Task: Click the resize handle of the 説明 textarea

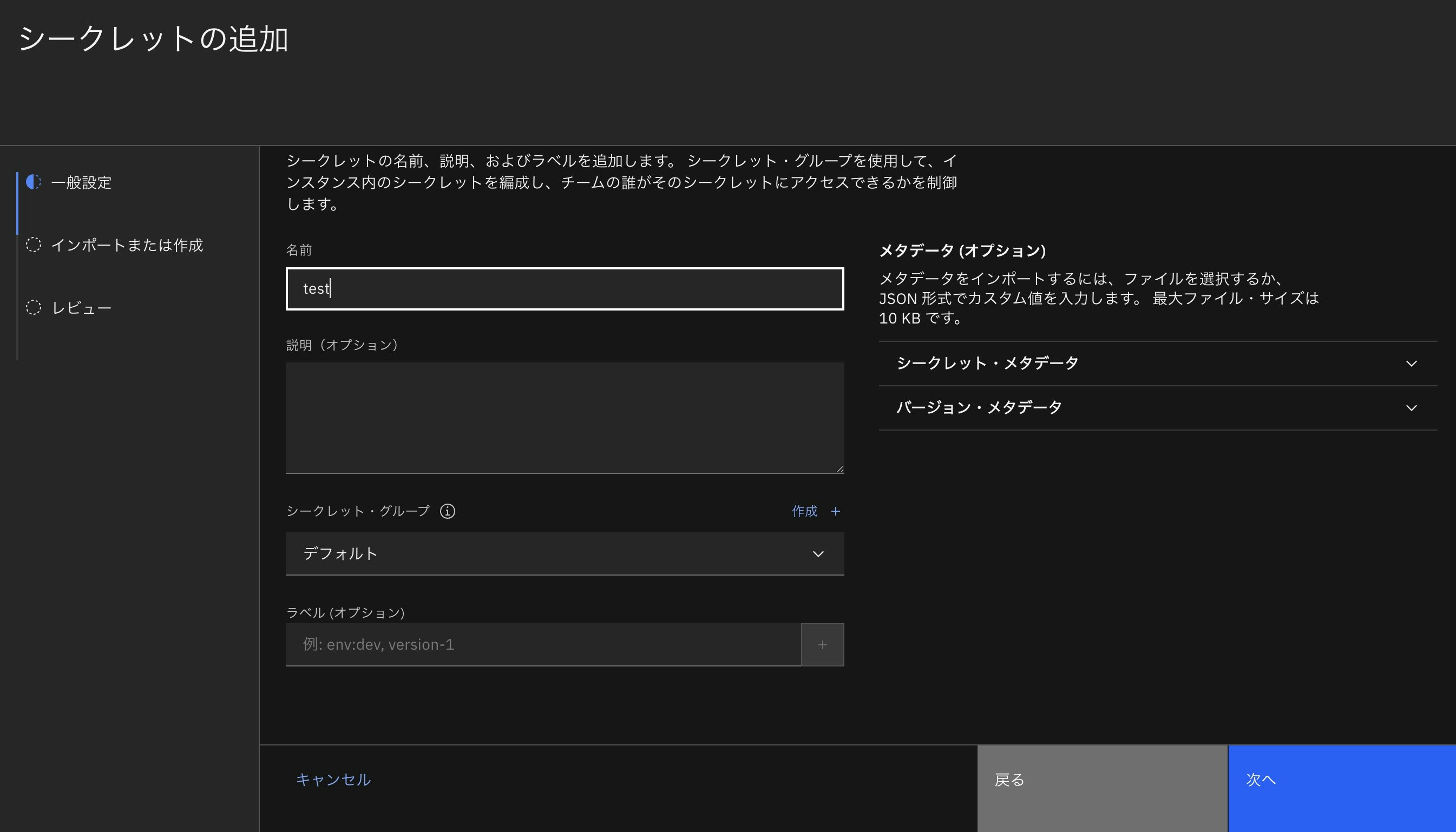Action: pyautogui.click(x=839, y=468)
